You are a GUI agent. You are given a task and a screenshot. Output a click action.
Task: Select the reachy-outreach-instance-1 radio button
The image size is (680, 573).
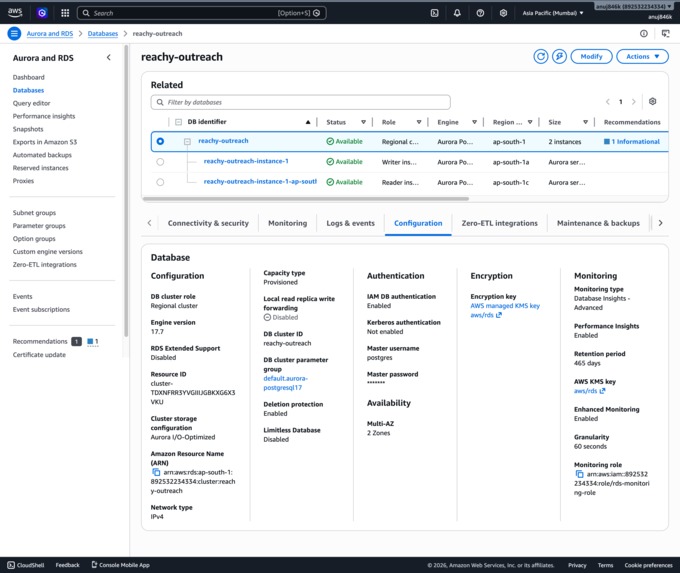tap(160, 162)
